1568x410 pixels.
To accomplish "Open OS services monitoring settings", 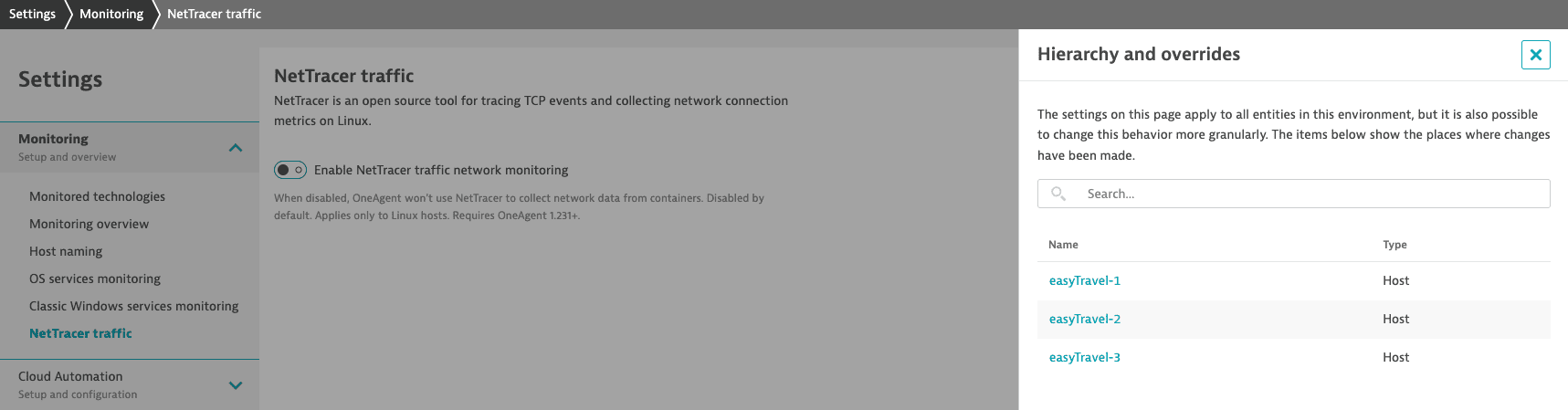I will [95, 279].
